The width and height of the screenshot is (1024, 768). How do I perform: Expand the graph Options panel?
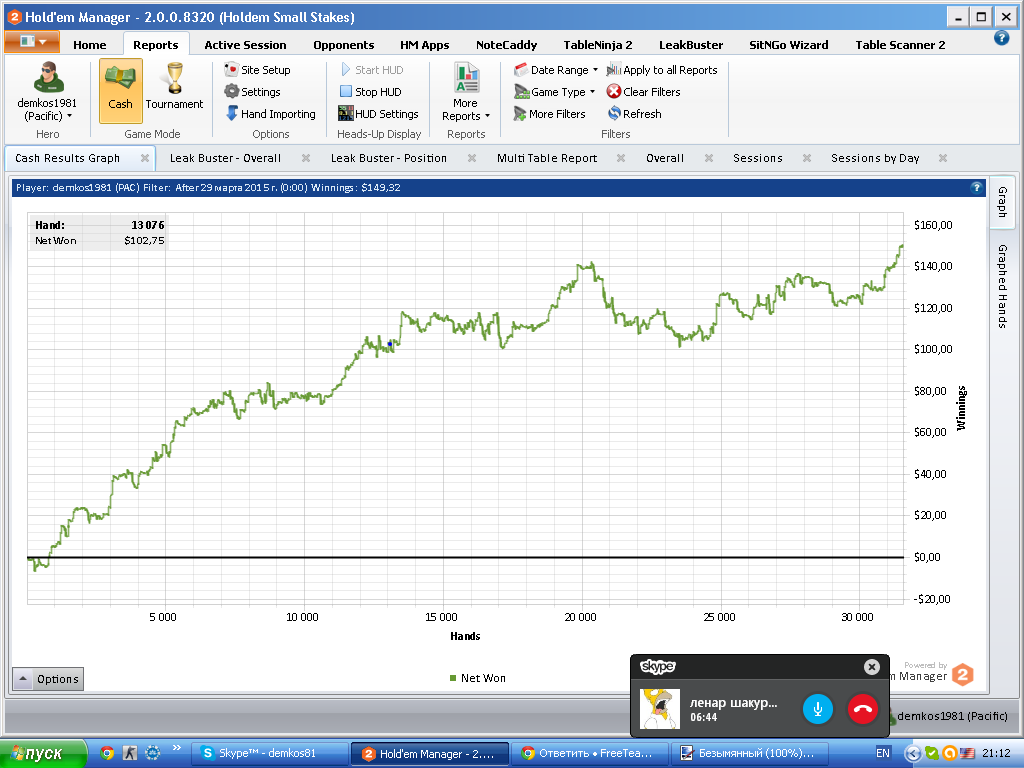(x=48, y=679)
